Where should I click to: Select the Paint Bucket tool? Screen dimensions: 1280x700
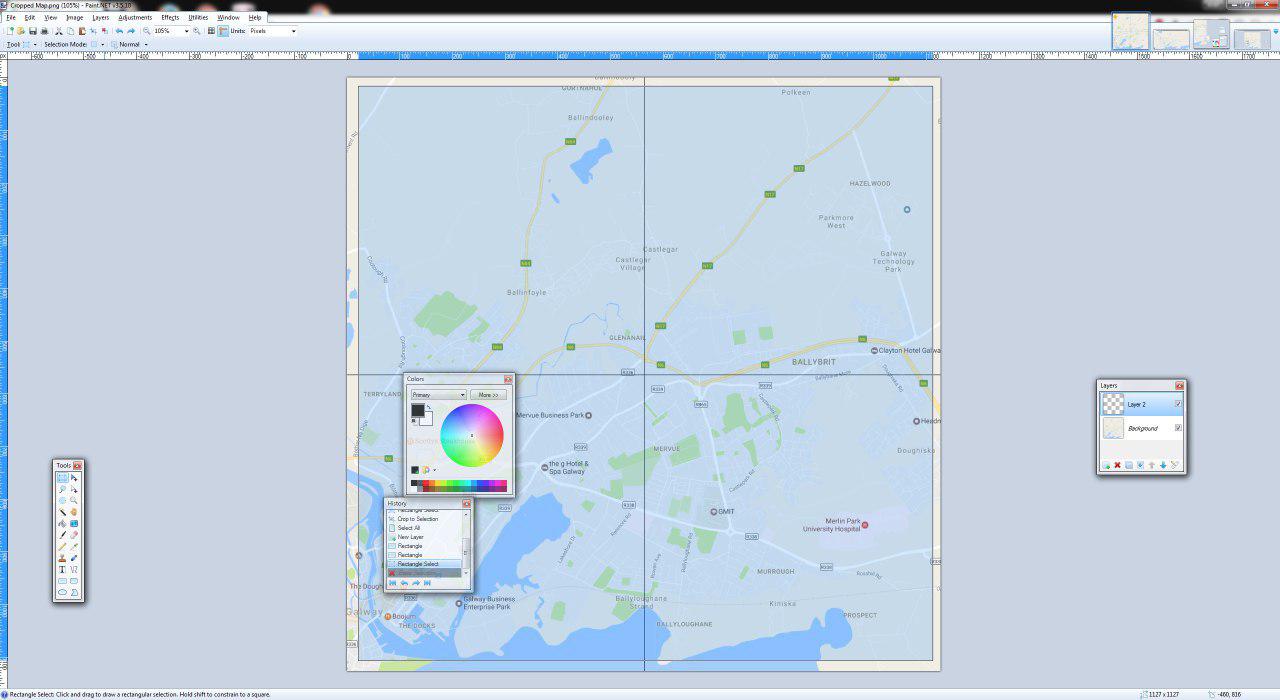click(63, 524)
